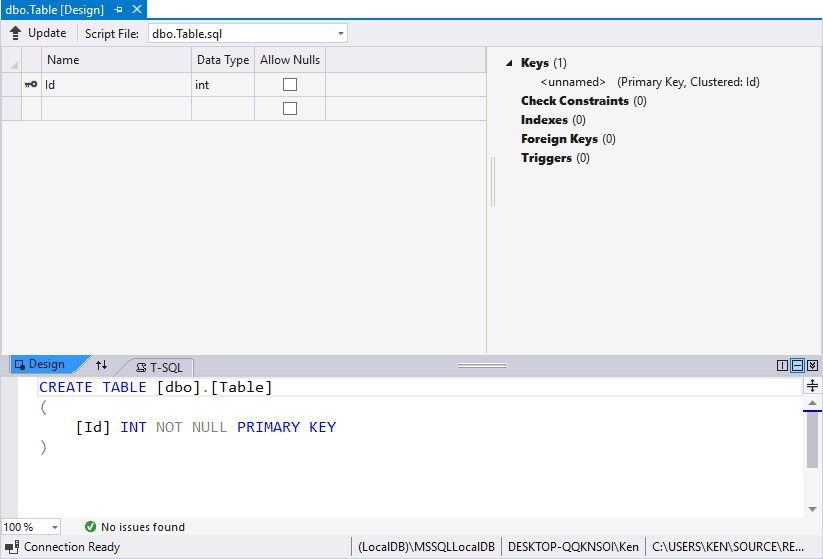This screenshot has width=823, height=559.
Task: Click the Update button
Action: coord(38,33)
